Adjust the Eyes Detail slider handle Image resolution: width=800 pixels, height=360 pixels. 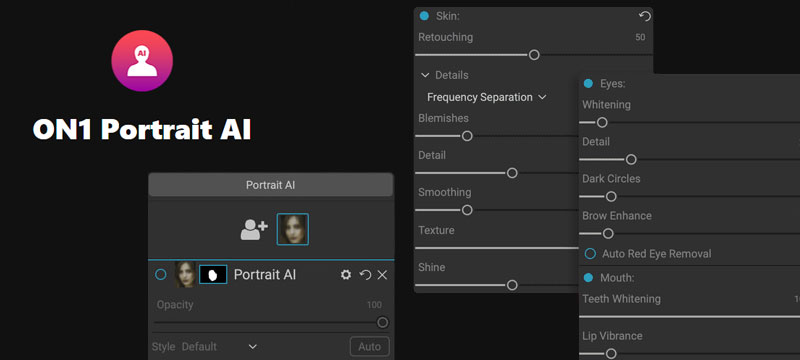pyautogui.click(x=631, y=160)
